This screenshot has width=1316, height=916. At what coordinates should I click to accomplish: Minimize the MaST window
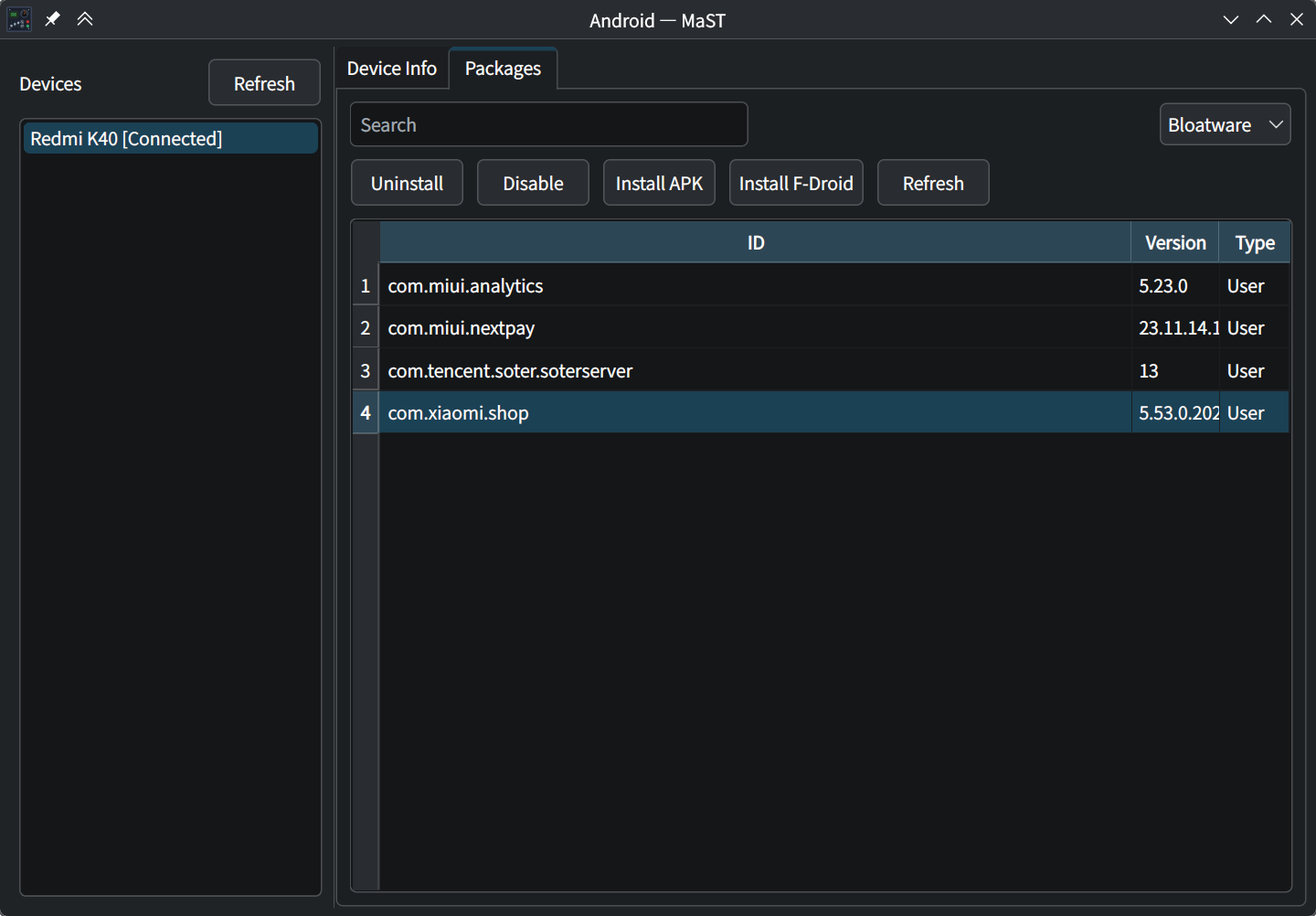tap(1231, 19)
